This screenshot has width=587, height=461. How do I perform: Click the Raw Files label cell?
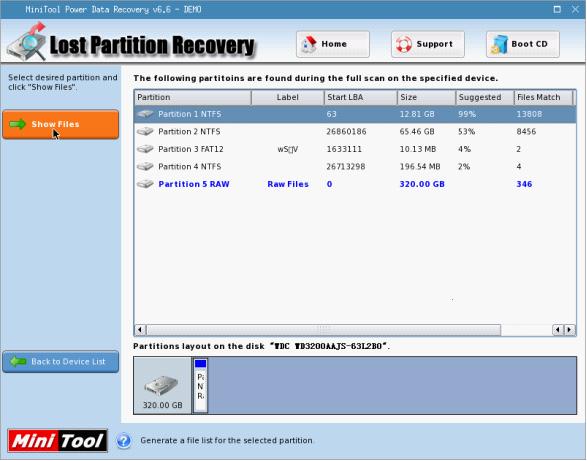pyautogui.click(x=288, y=184)
